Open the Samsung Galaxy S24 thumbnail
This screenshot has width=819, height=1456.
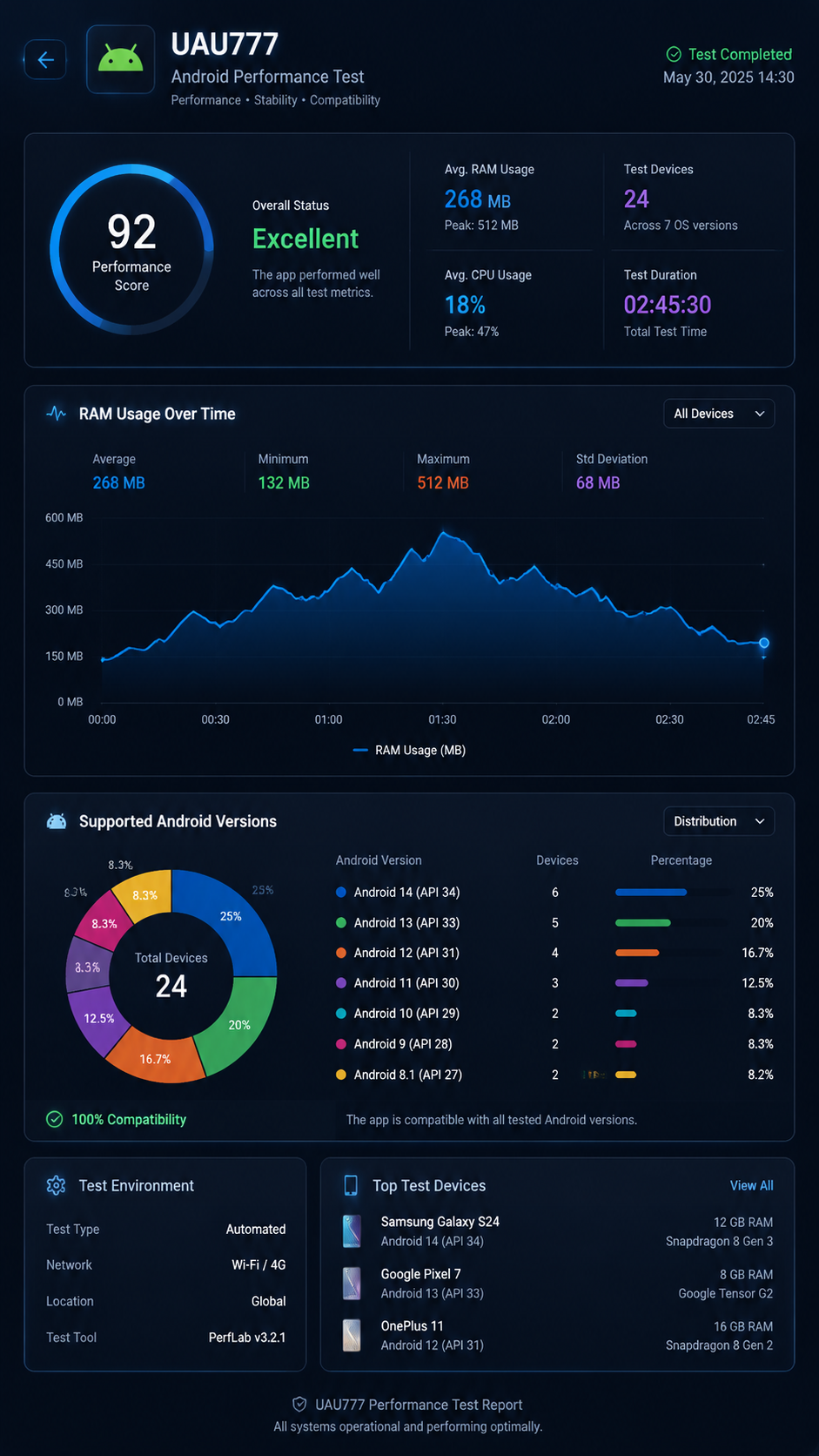click(x=352, y=1231)
